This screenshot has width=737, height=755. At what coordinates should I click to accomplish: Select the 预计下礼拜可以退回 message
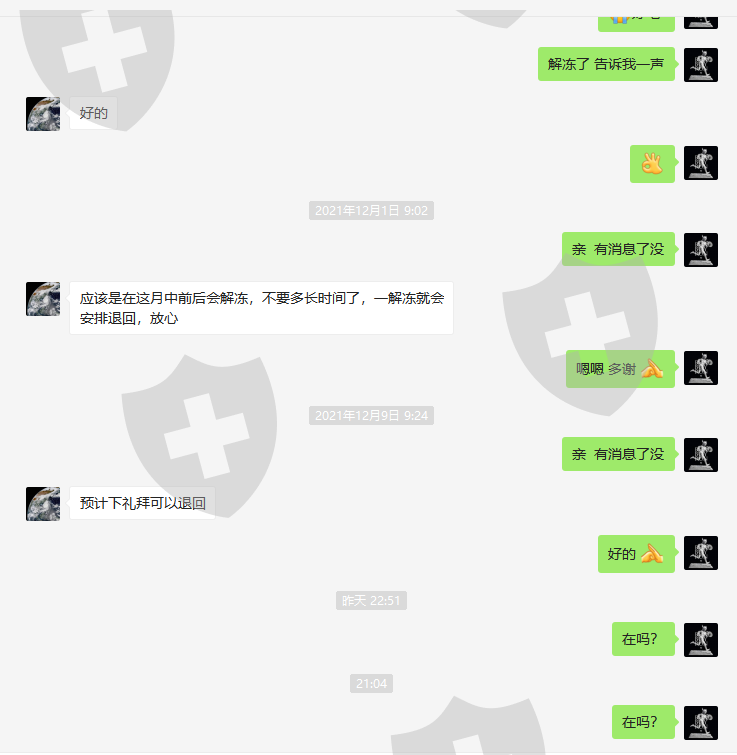[x=142, y=503]
